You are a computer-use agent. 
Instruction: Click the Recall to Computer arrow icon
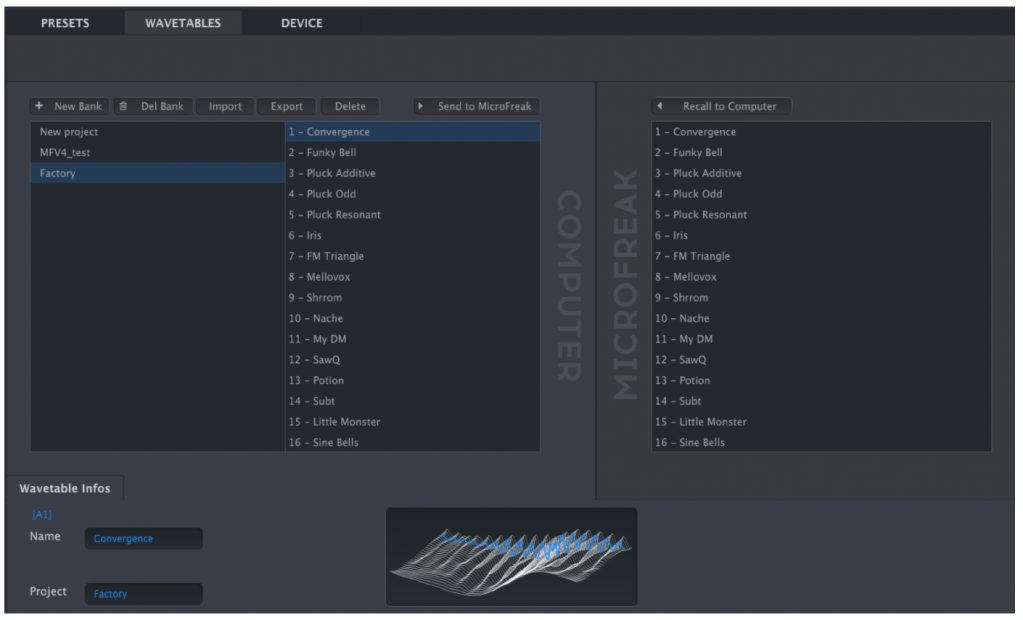661,106
